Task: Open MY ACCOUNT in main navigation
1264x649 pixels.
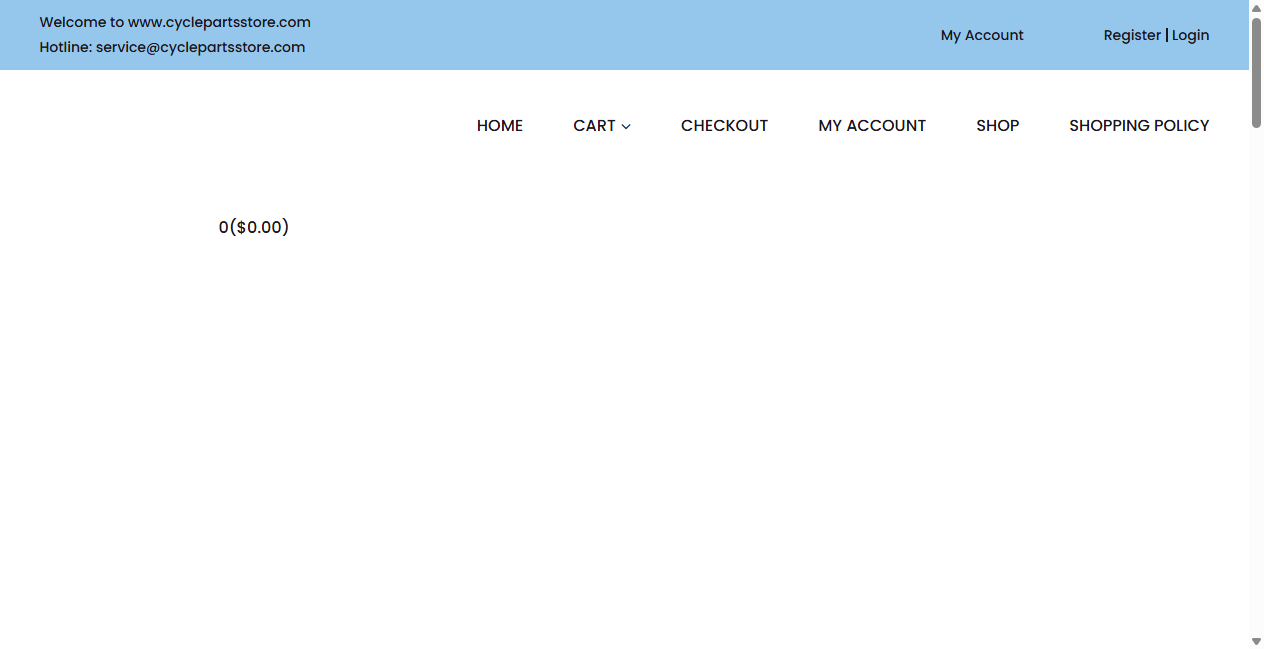Action: [x=872, y=125]
